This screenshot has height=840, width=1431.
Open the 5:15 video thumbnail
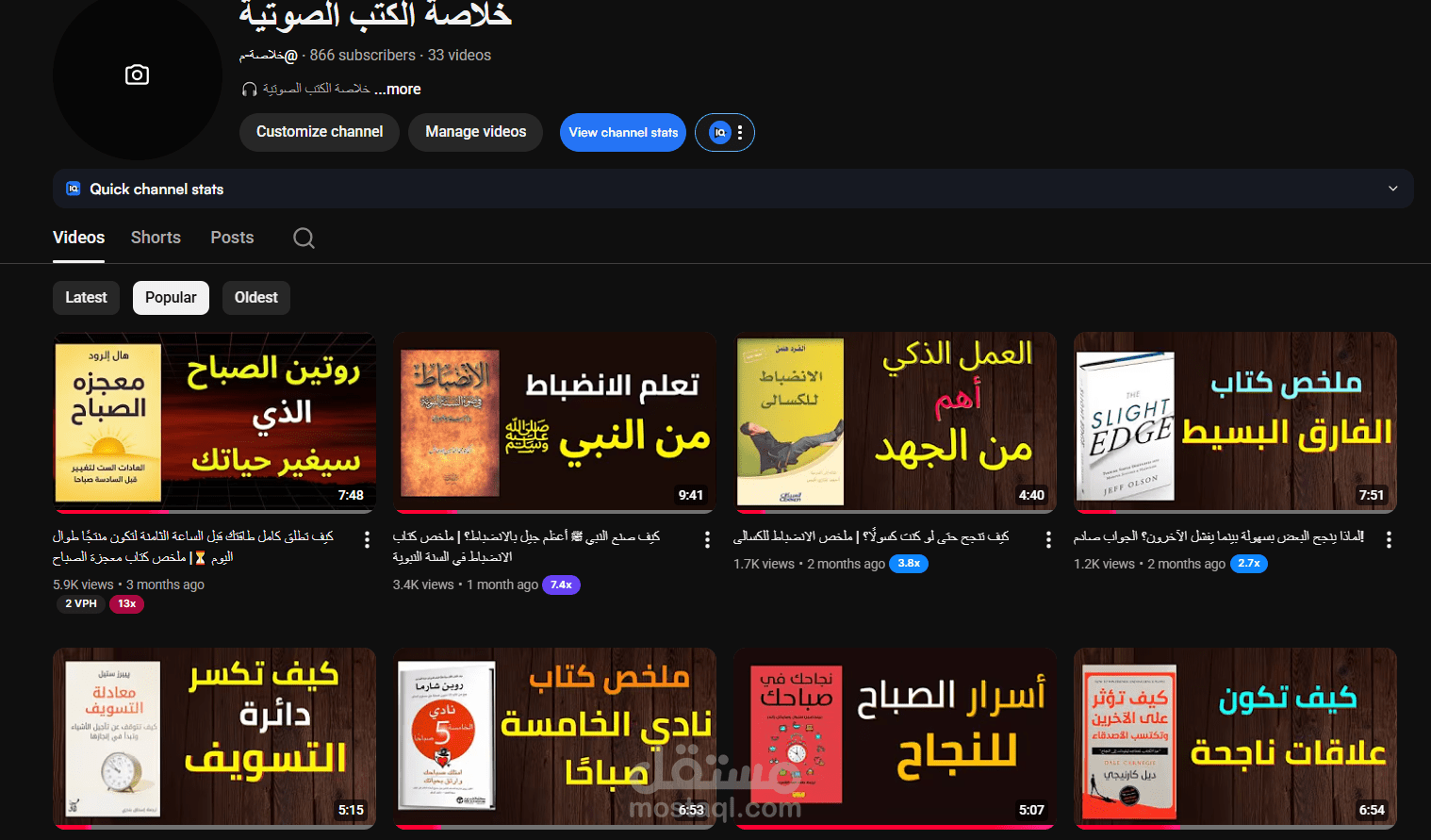tap(214, 738)
